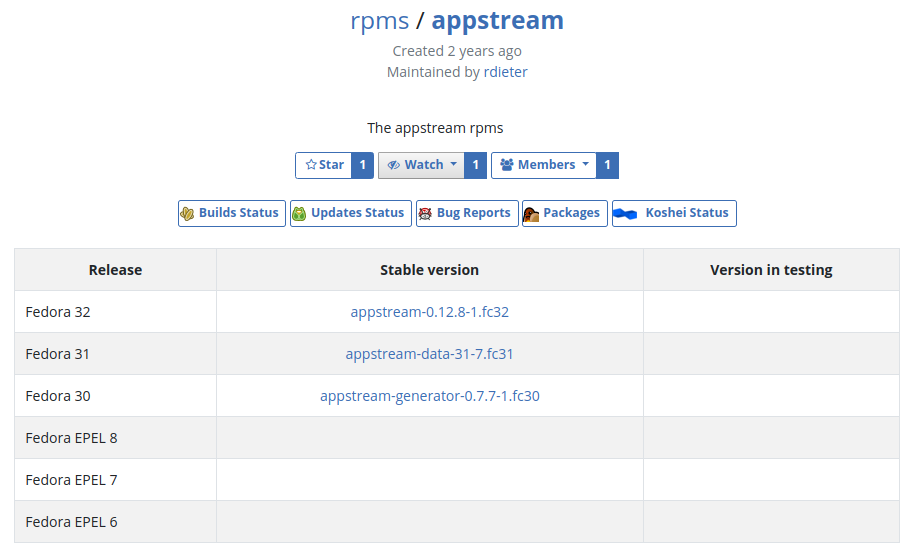Click the eye icon on Watch button
Screen dimensions: 907x550
coord(394,165)
